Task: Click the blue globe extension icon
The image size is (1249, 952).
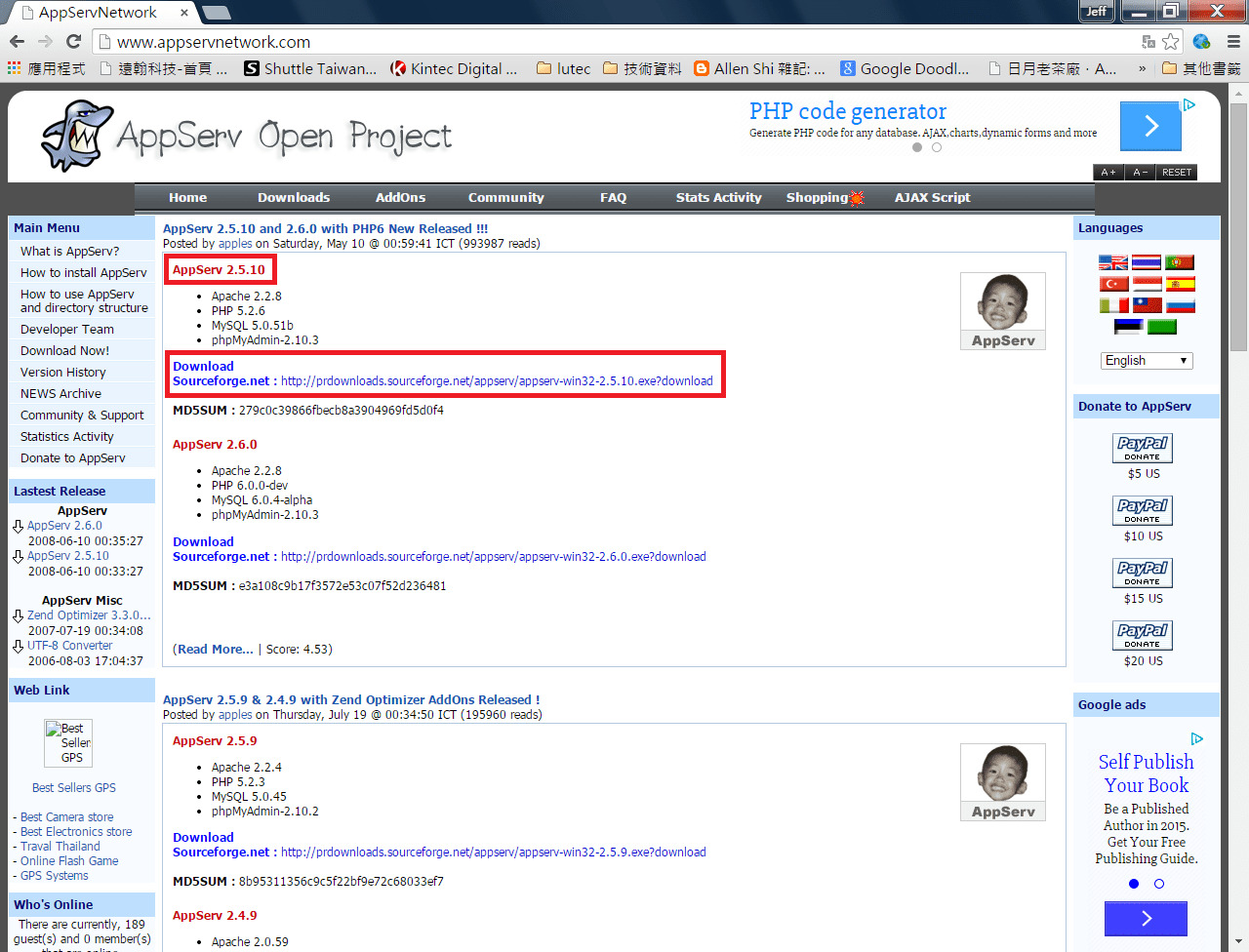Action: pos(1201,42)
